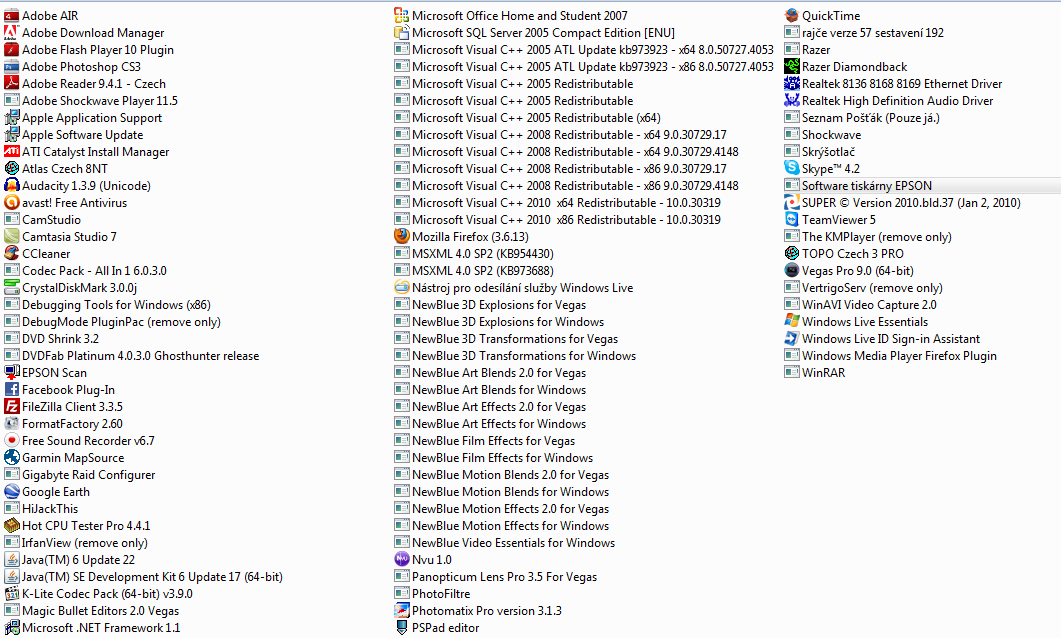The width and height of the screenshot is (1061, 638).
Task: Select The KMPlayer (remove only) entry
Action: 868,236
